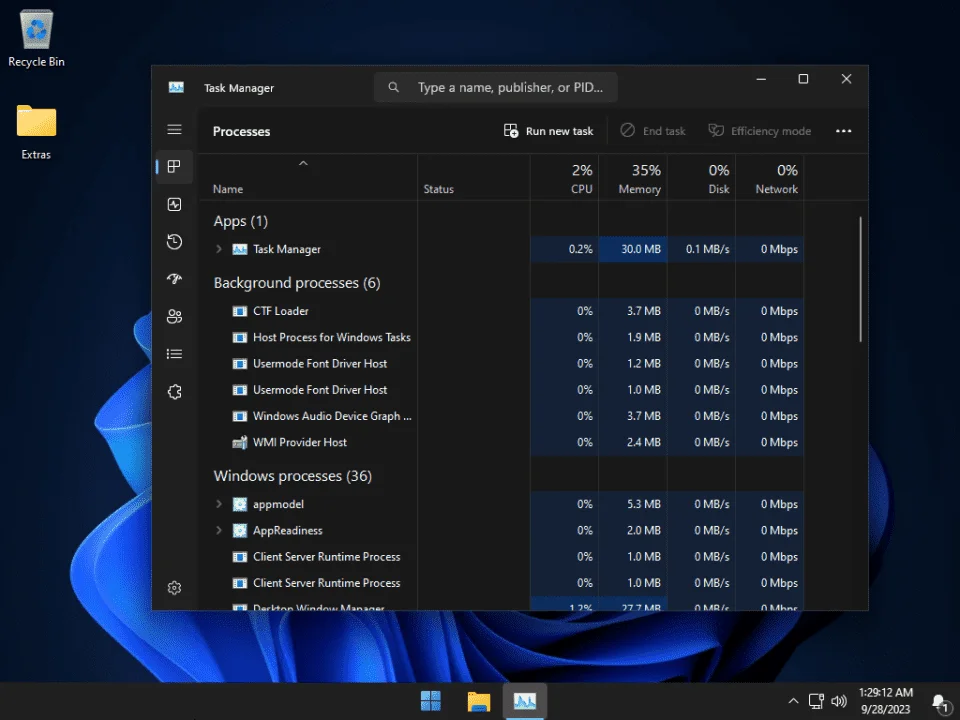Expand the AppReadiness process group
Image resolution: width=960 pixels, height=720 pixels.
click(x=219, y=530)
